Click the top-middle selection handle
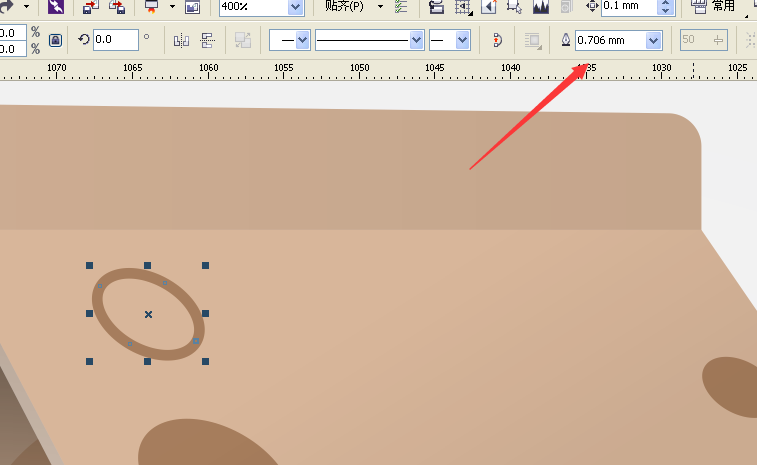The image size is (757, 465). click(147, 266)
